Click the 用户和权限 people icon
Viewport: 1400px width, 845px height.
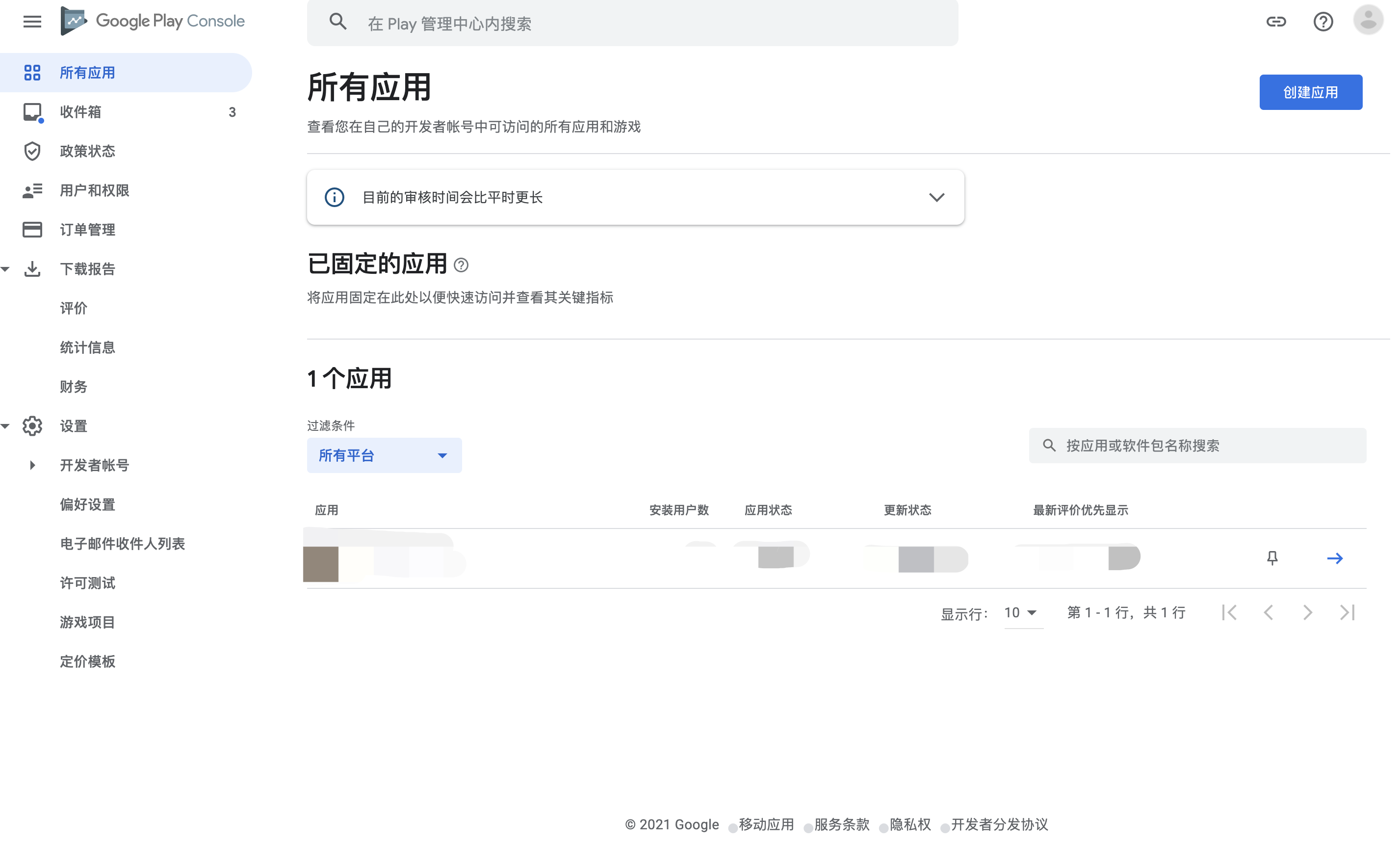click(x=32, y=192)
